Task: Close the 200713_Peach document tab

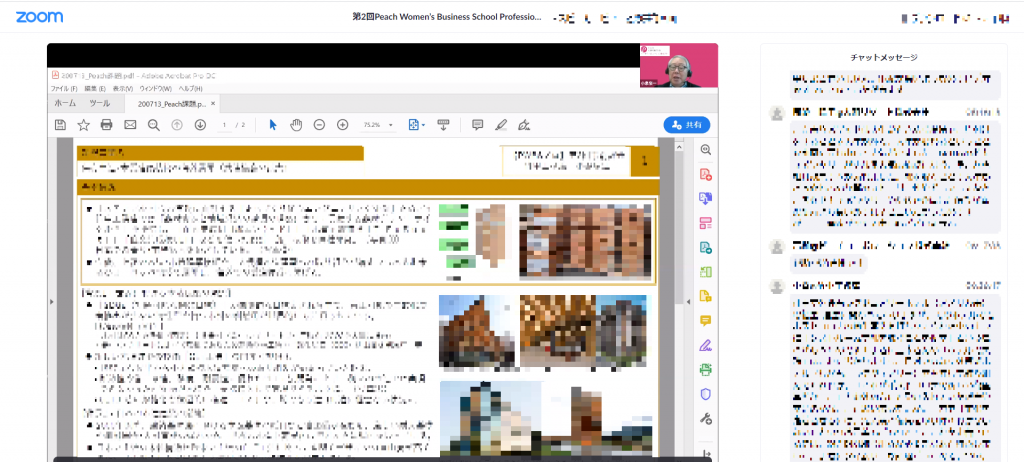Action: 213,104
